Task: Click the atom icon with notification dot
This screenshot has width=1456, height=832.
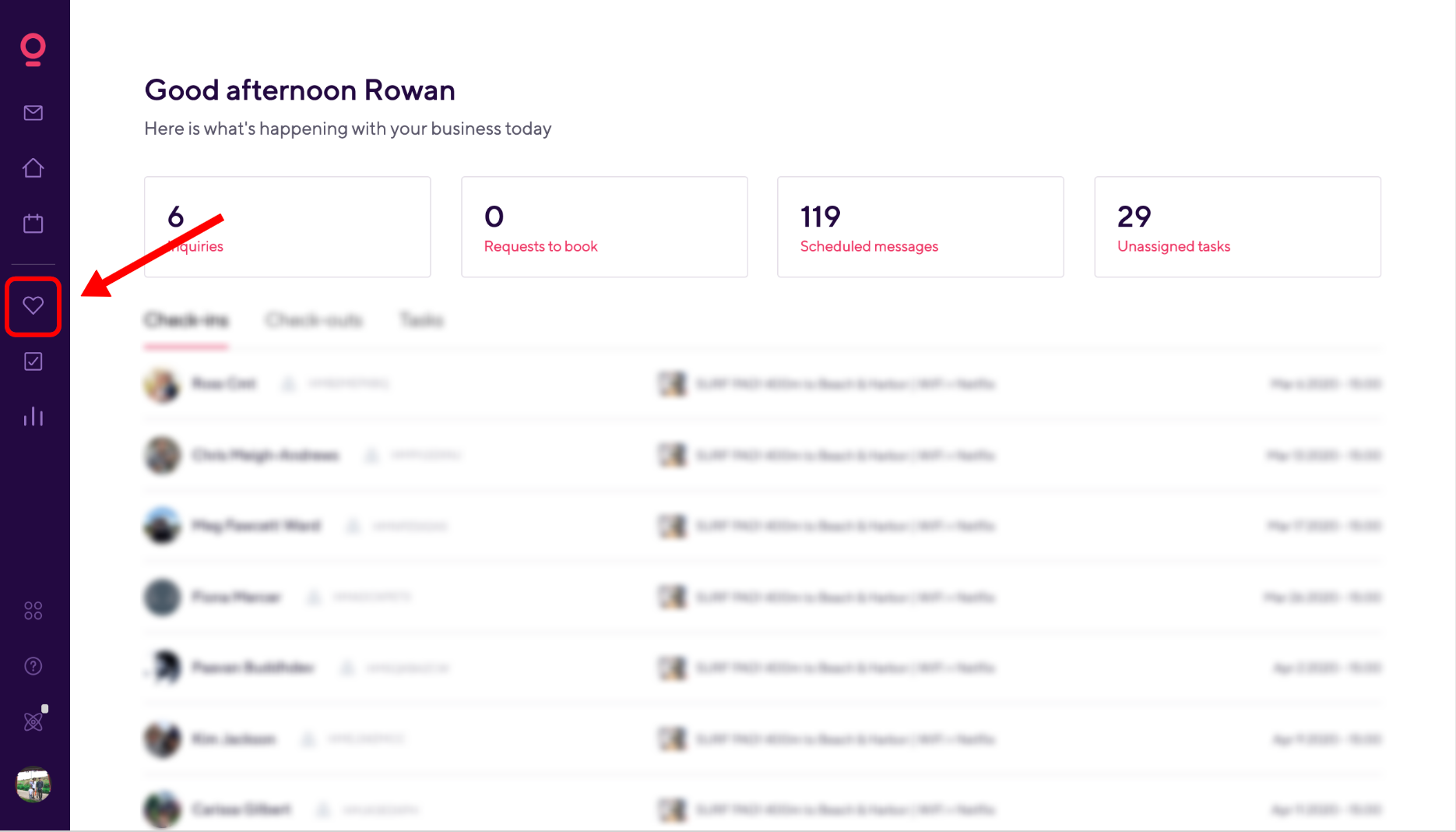Action: [34, 720]
